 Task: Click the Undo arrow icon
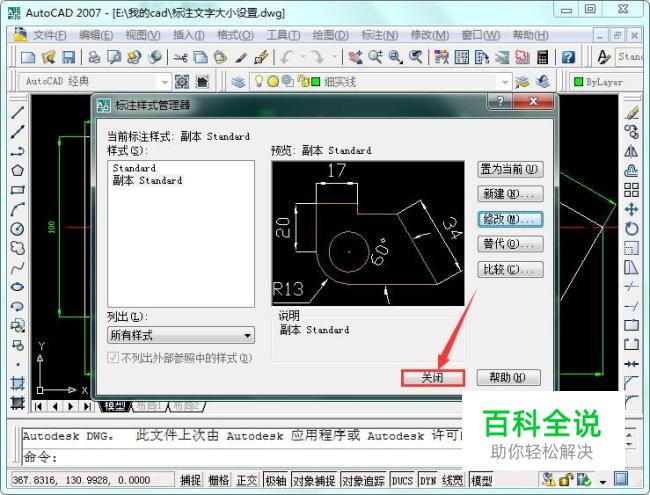287,57
